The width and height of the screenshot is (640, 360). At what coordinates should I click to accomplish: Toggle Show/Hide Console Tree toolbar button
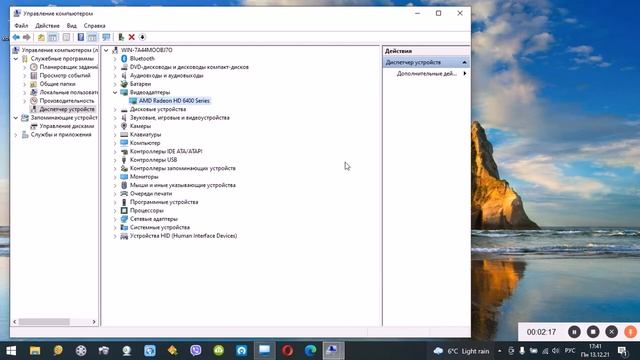pos(53,38)
